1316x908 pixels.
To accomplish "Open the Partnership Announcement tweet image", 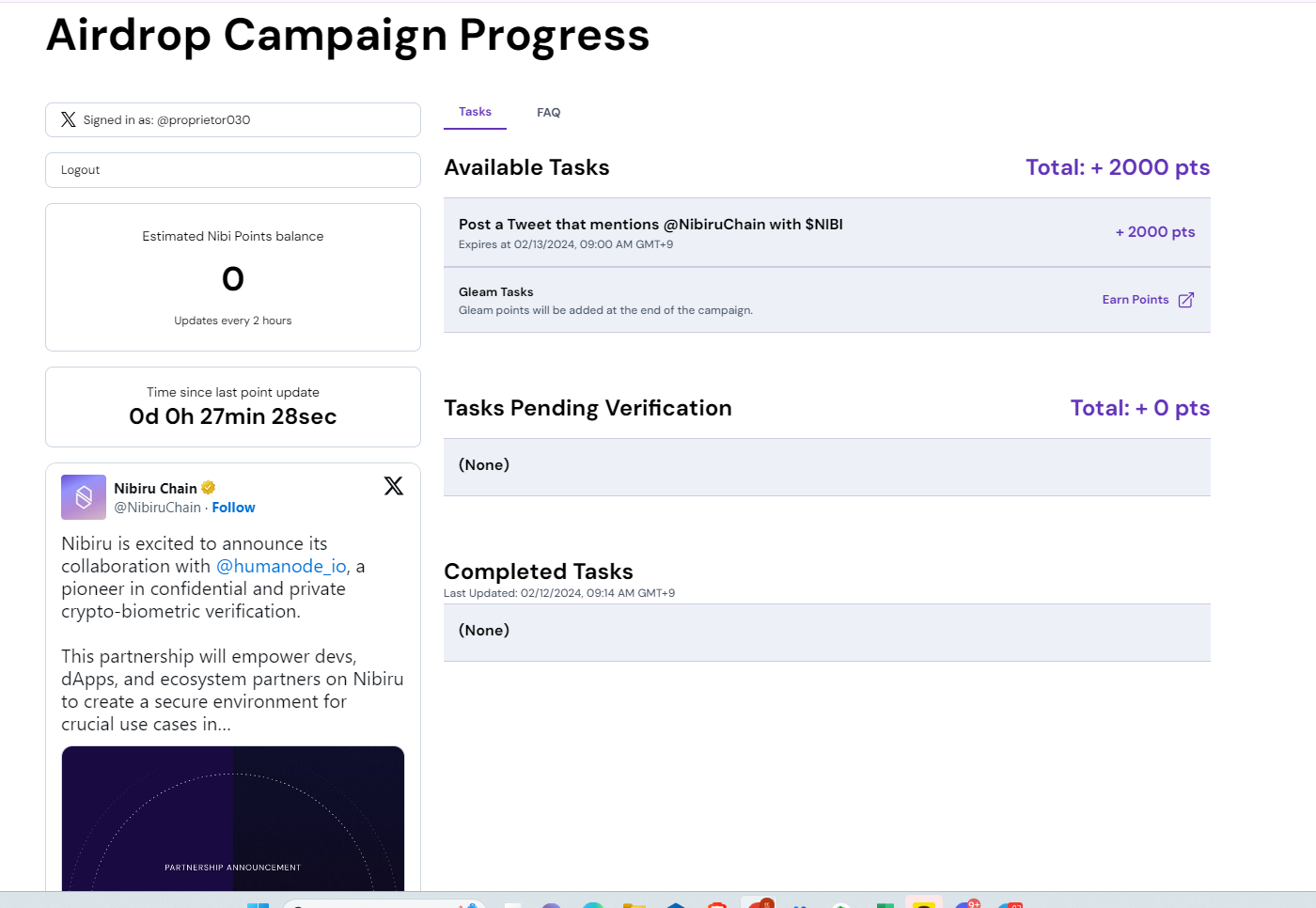I will [x=233, y=819].
